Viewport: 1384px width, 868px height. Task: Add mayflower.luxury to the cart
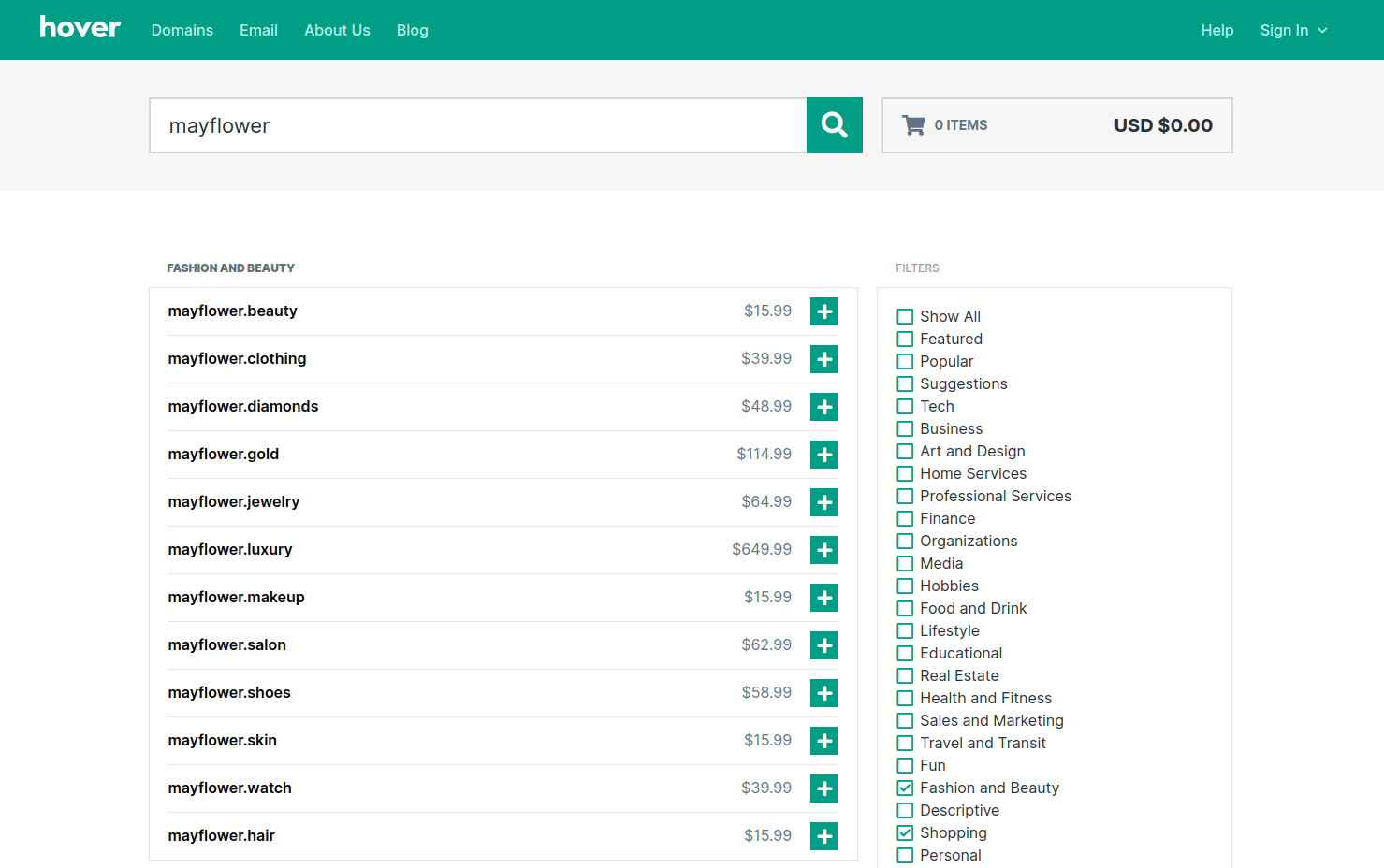[x=823, y=550]
